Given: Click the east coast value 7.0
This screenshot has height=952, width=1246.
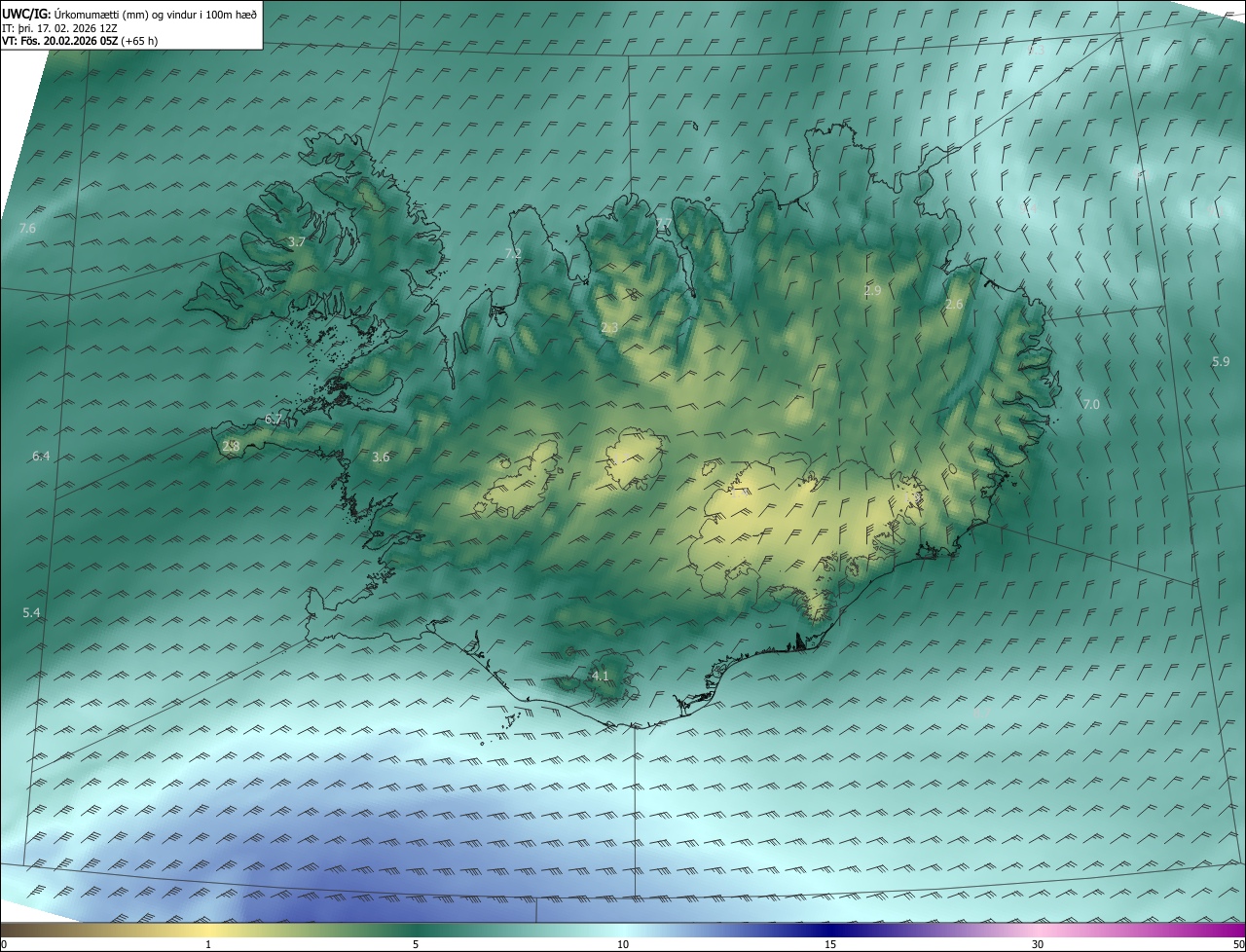Looking at the screenshot, I should pos(1090,404).
